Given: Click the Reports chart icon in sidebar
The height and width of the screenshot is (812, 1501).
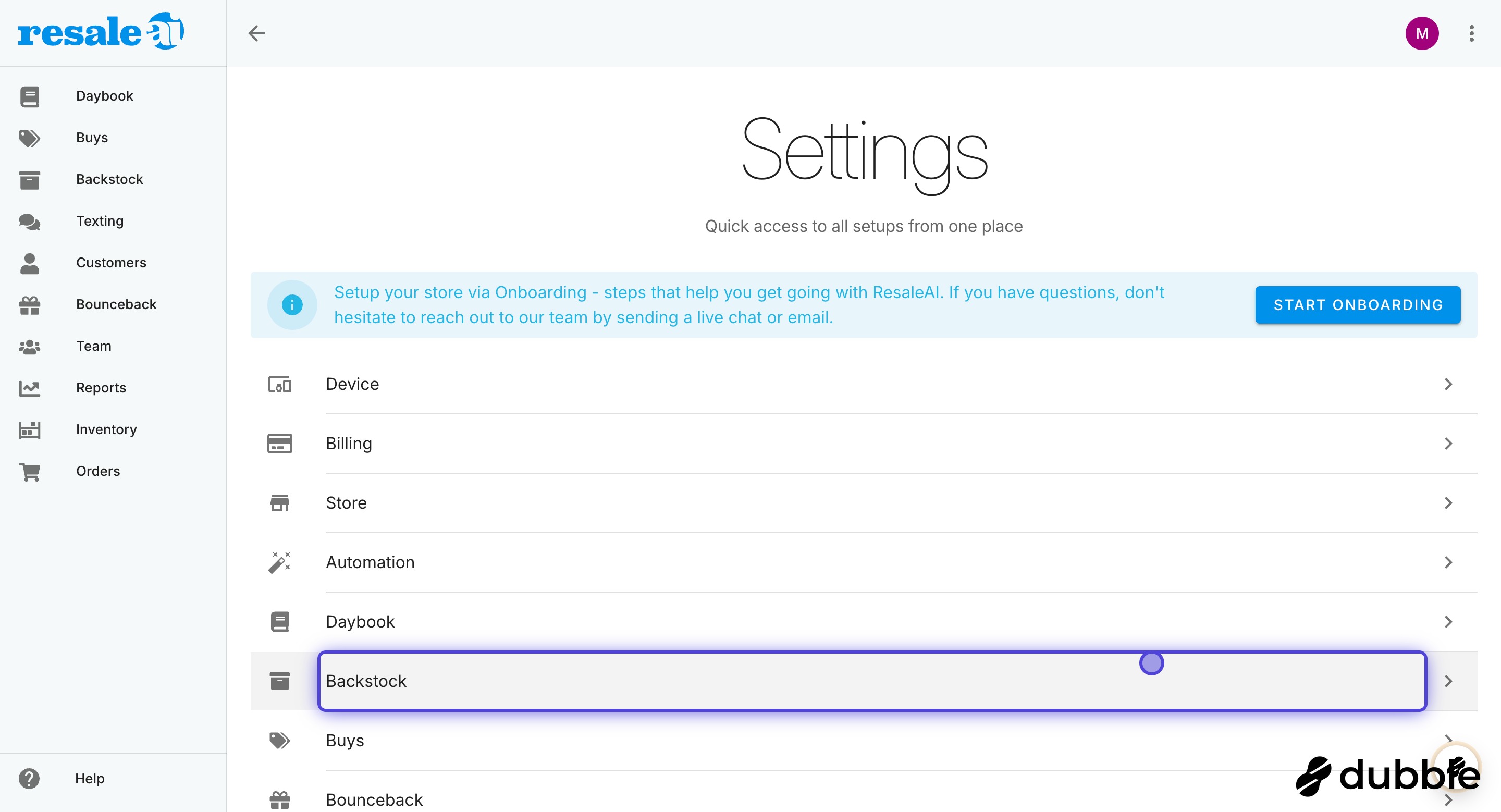Looking at the screenshot, I should point(29,388).
